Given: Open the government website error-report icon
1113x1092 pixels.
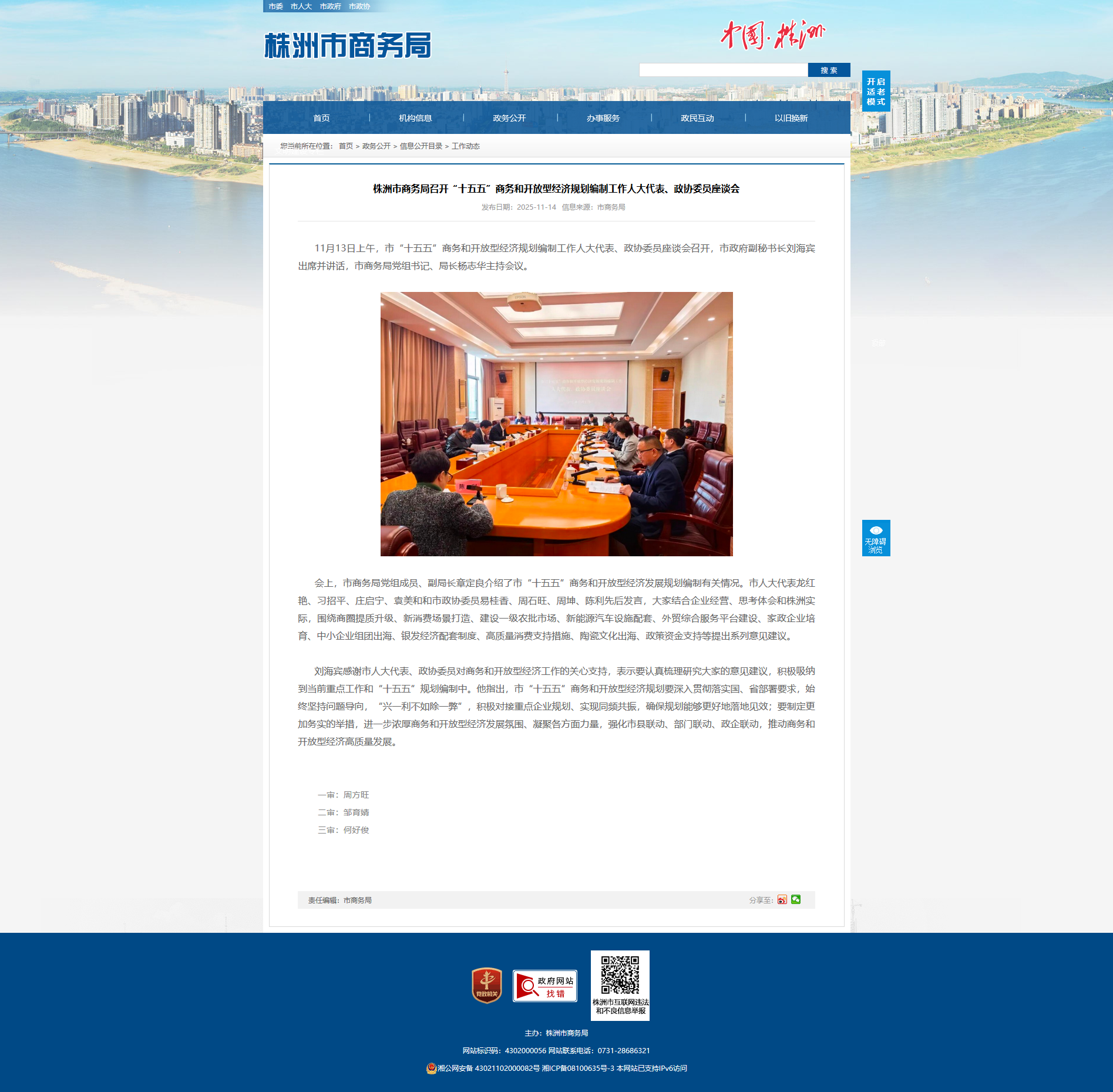Looking at the screenshot, I should pos(544,986).
